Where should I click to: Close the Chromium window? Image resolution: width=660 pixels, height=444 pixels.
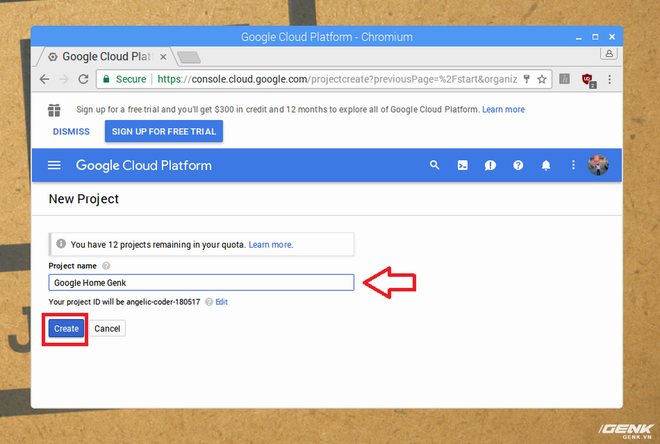point(612,37)
